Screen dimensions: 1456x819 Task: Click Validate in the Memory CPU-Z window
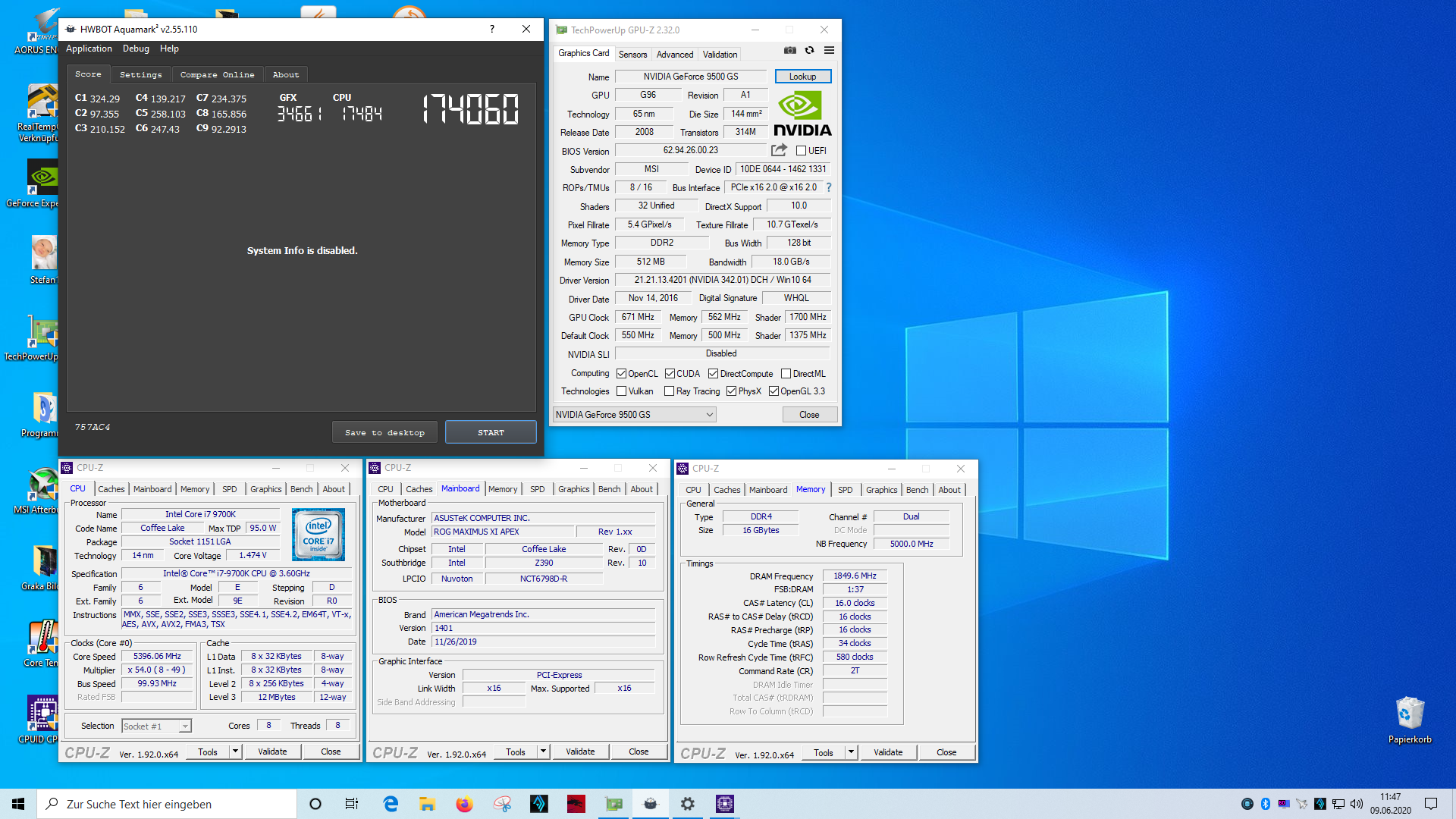pos(888,752)
